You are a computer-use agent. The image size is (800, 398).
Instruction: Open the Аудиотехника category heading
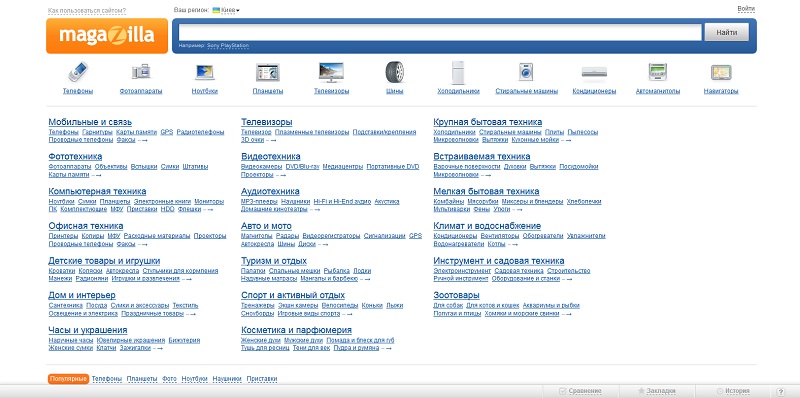click(270, 191)
